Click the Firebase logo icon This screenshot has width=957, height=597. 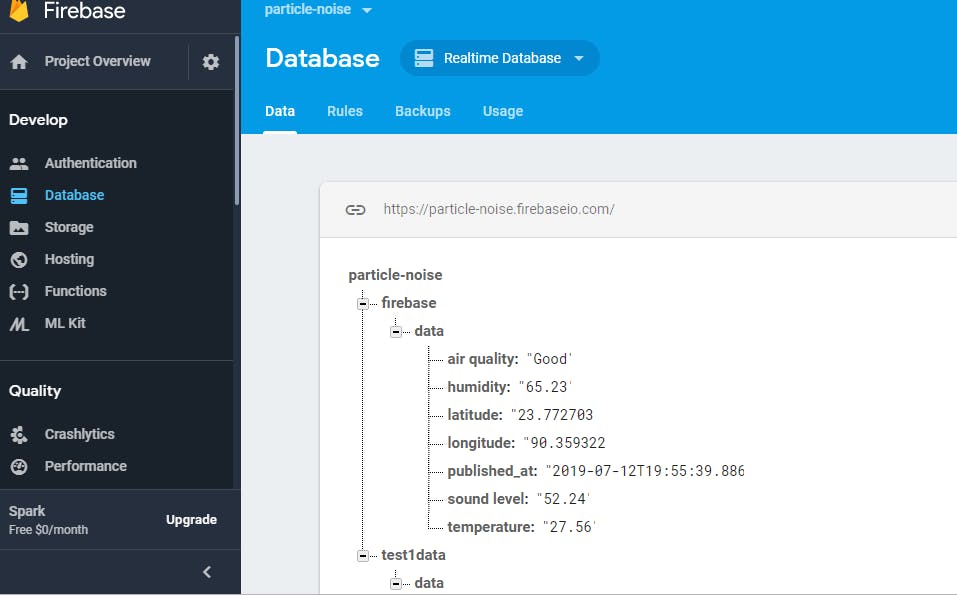coord(19,10)
